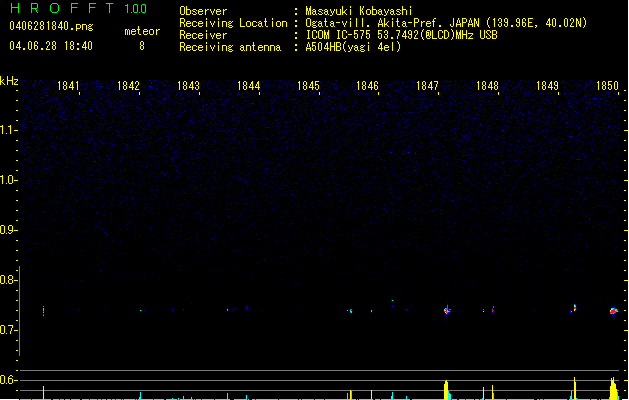The image size is (629, 400).
Task: Click the 'Receiving antenna' field label
Action: tap(230, 47)
